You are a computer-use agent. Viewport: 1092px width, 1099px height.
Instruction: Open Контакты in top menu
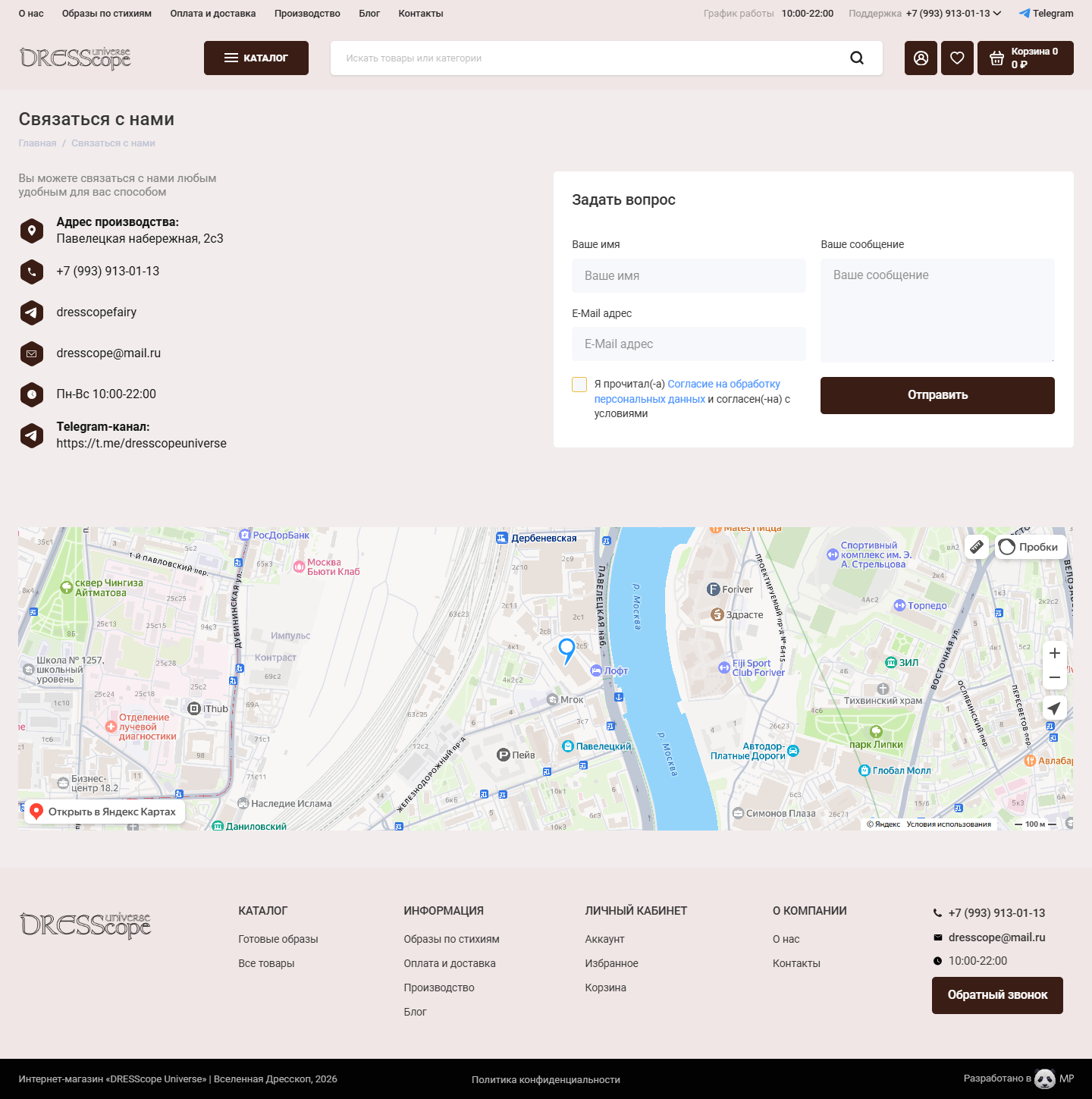pyautogui.click(x=421, y=14)
